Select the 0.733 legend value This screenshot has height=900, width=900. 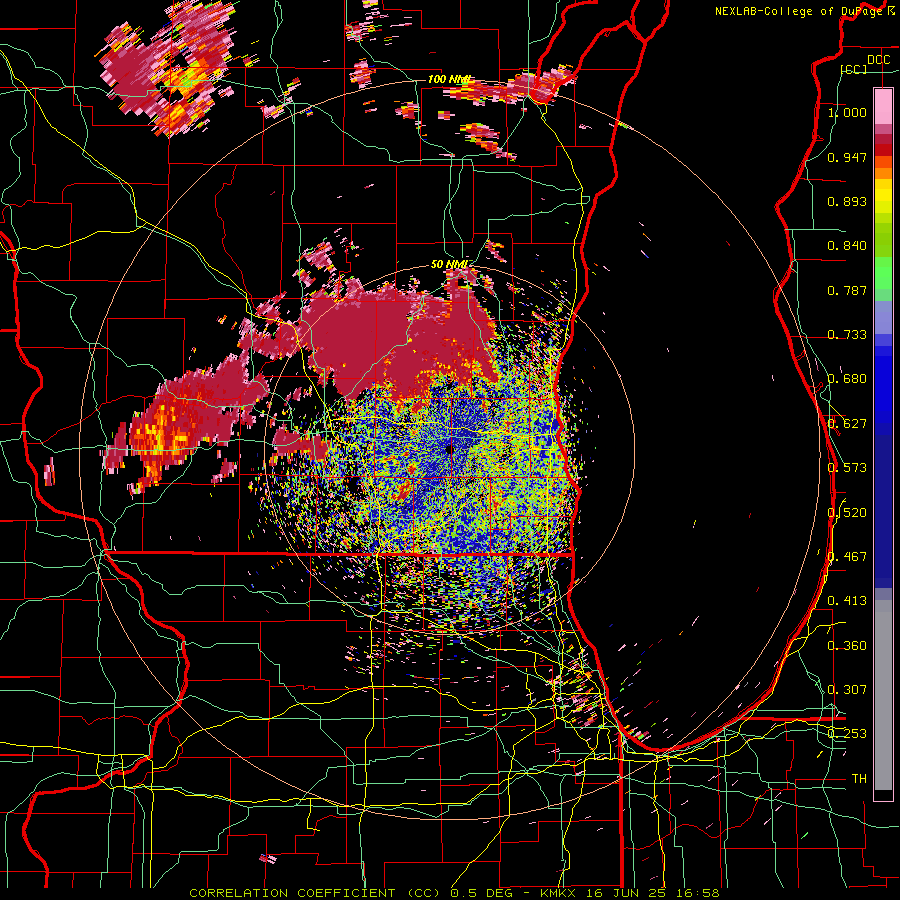click(x=847, y=335)
